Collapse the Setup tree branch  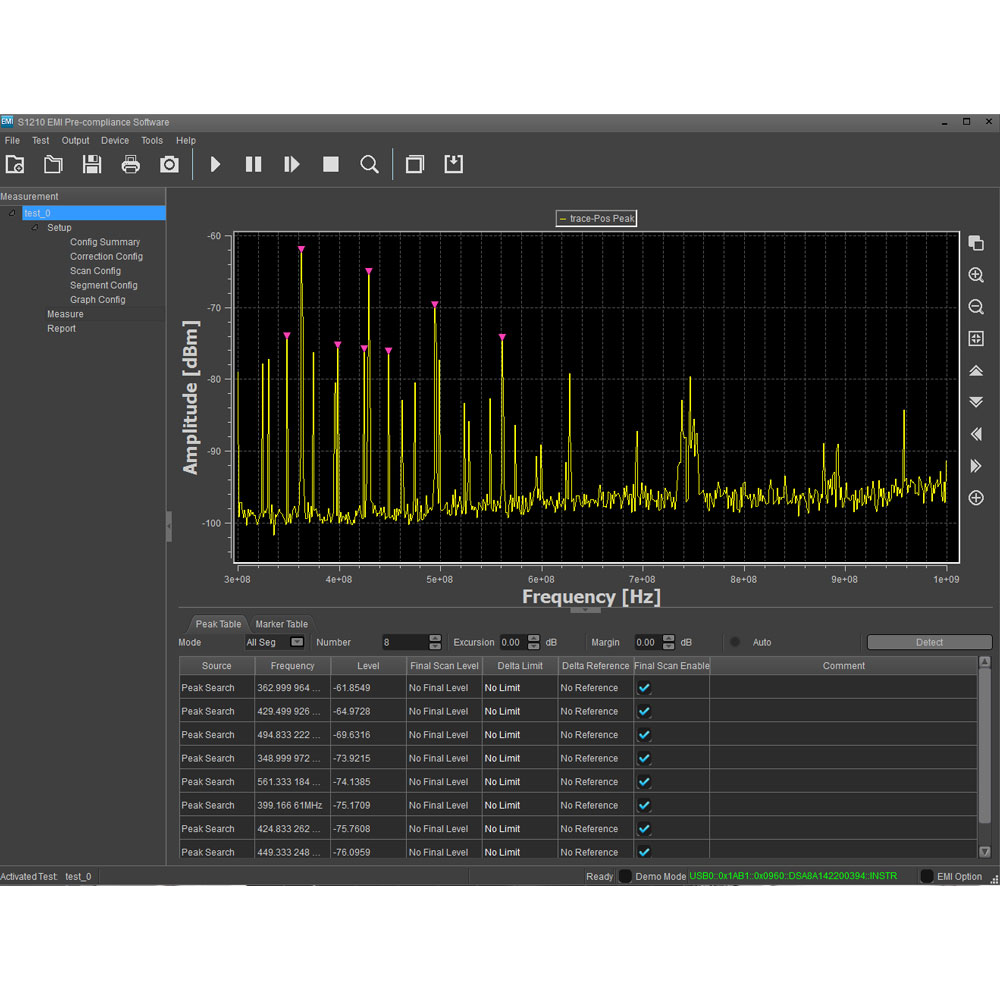click(35, 228)
